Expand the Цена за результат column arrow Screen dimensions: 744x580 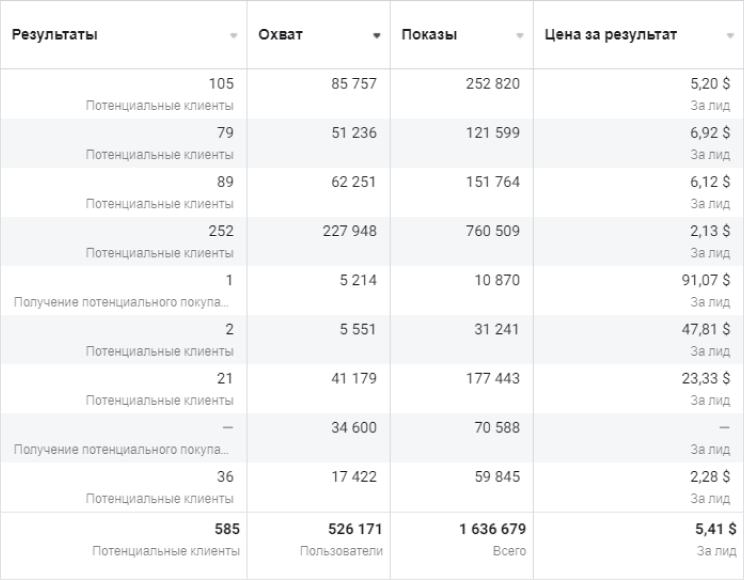[x=730, y=36]
